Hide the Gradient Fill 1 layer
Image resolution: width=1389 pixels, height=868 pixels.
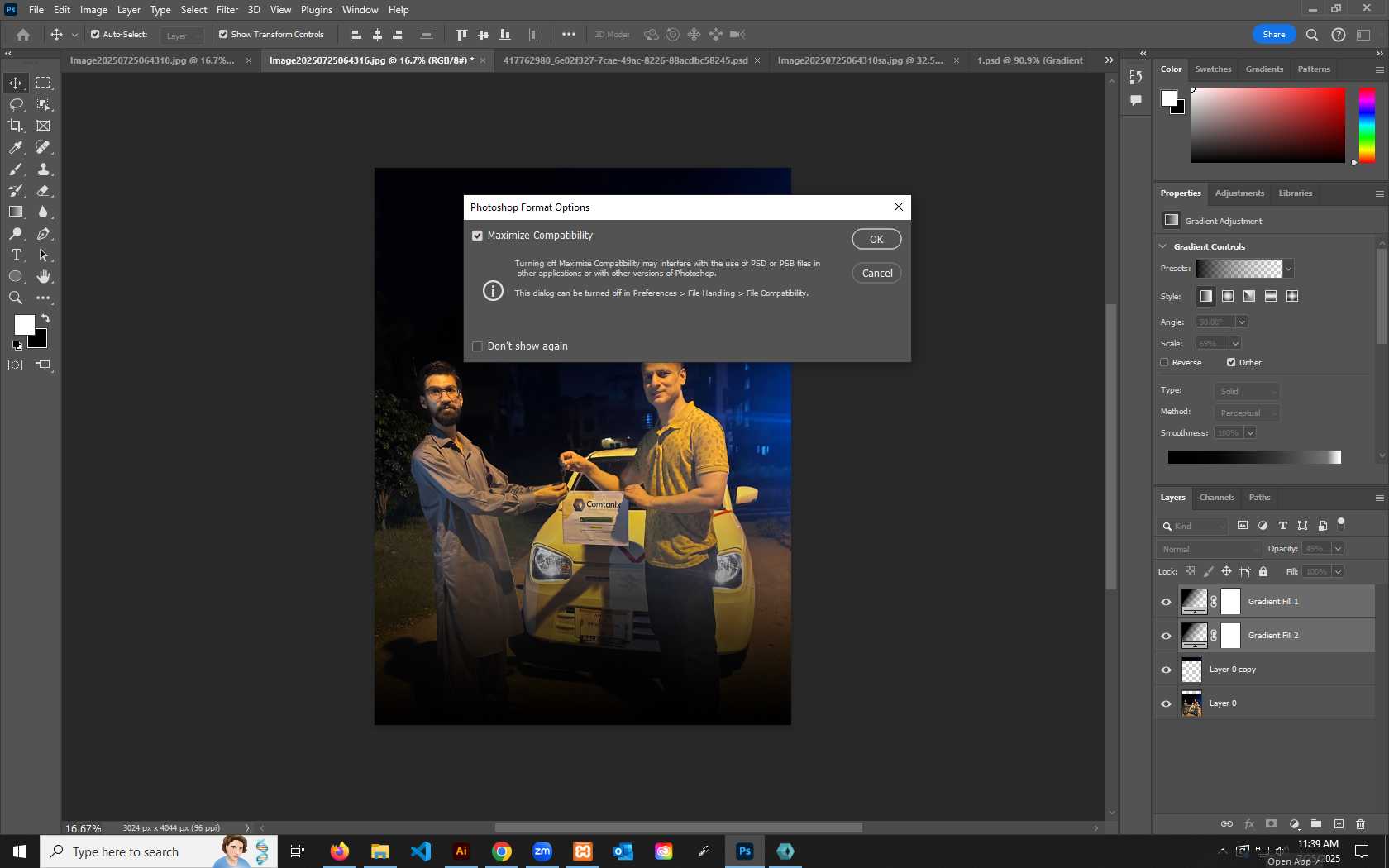[x=1167, y=602]
